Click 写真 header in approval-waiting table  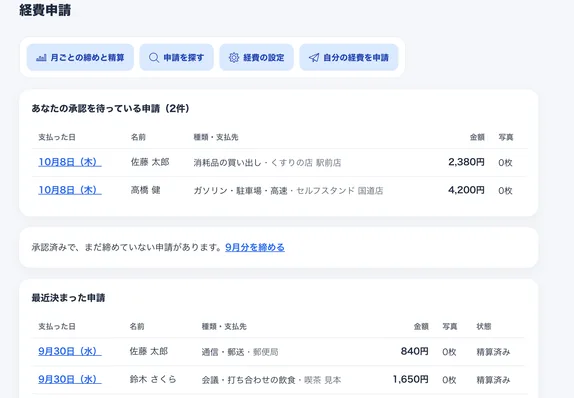(506, 137)
